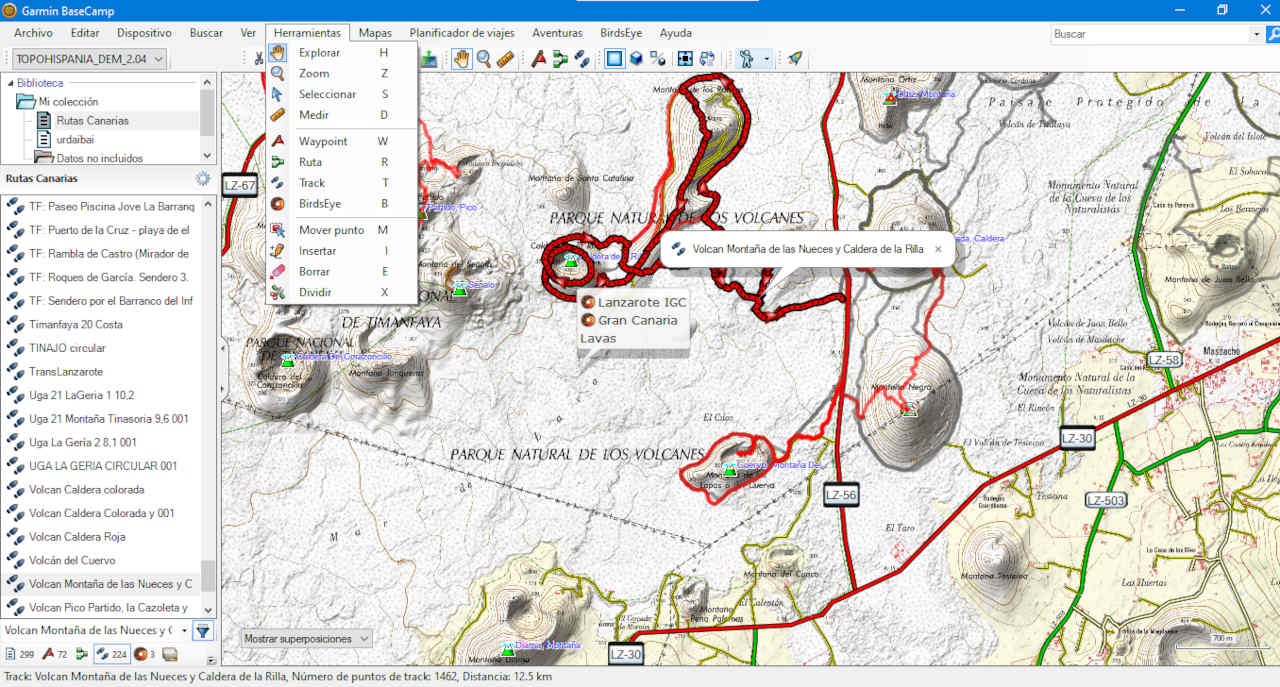Toggle BirdsEye filter showing 3
The image size is (1280, 687).
[145, 655]
